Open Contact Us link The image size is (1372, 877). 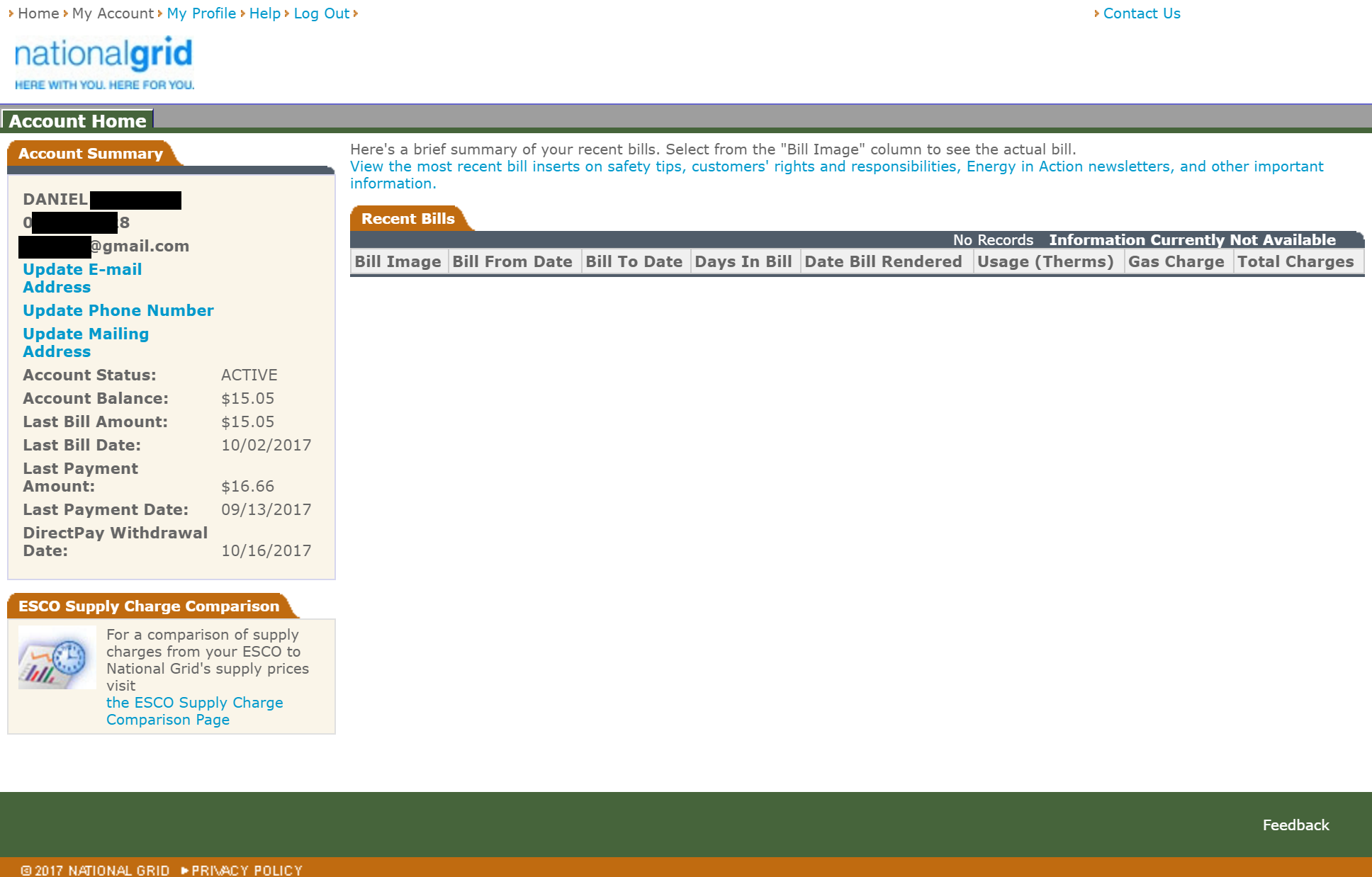[1142, 13]
